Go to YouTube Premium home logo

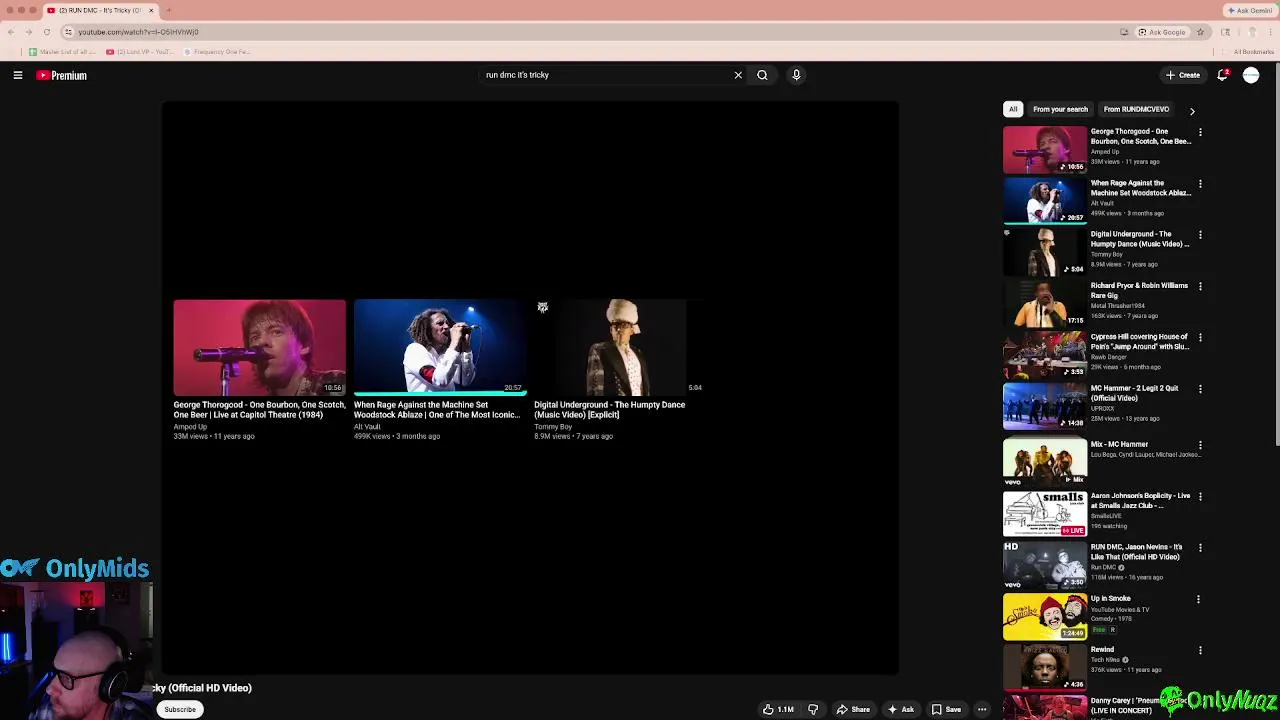(62, 75)
